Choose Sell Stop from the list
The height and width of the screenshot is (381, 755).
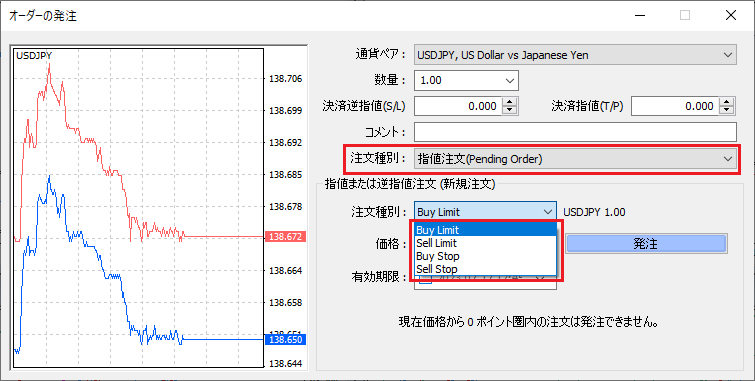(485, 269)
